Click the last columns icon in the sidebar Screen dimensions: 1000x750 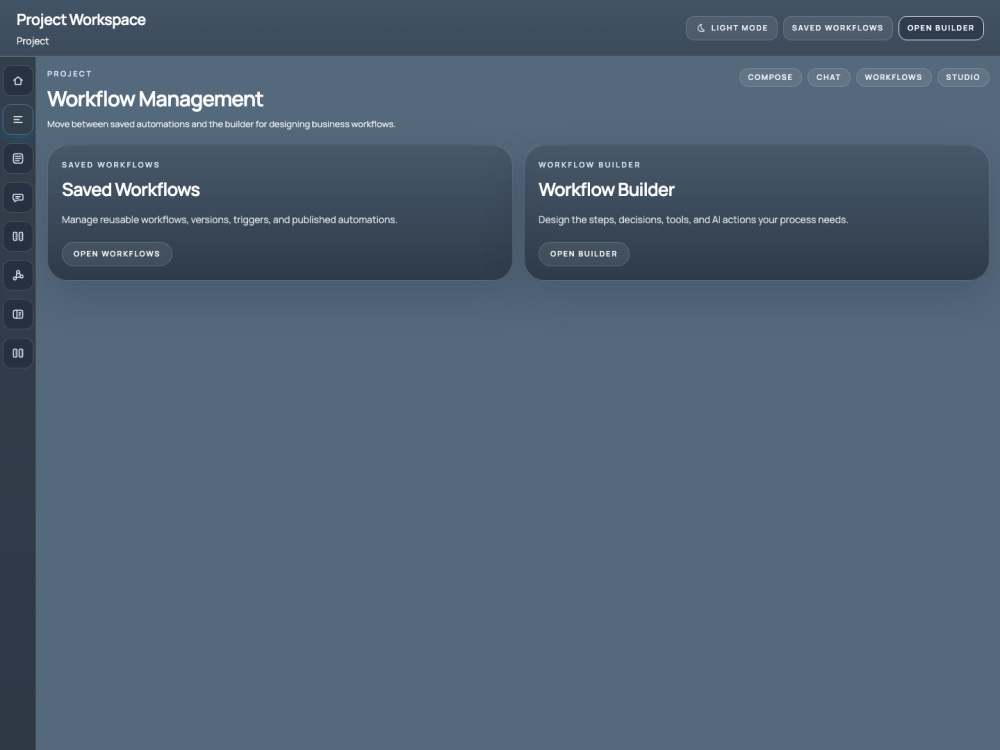click(x=18, y=353)
